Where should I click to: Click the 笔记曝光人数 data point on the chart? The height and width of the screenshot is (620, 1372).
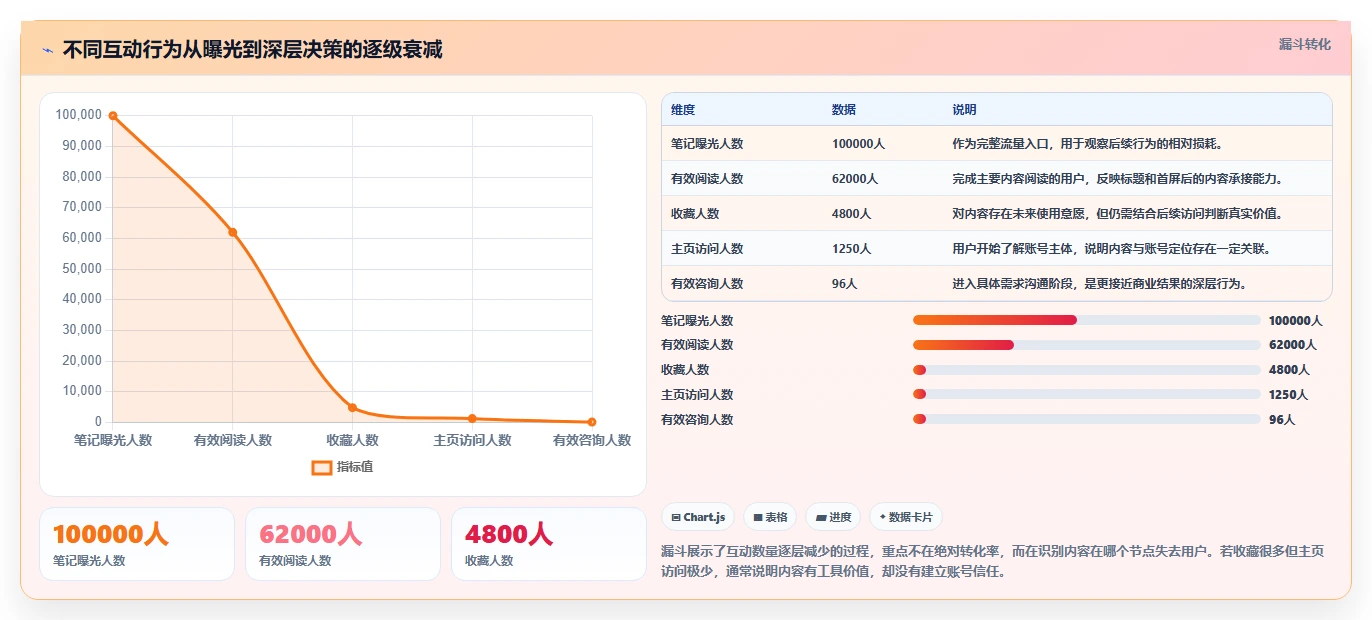113,116
